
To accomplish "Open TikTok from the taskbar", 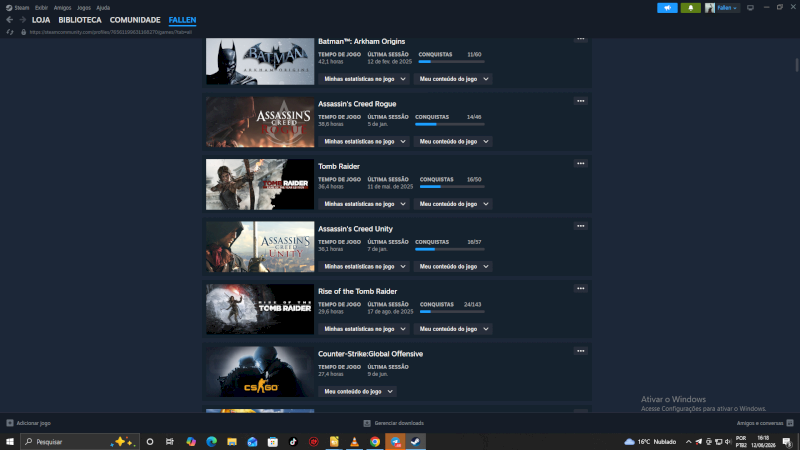I will [293, 442].
